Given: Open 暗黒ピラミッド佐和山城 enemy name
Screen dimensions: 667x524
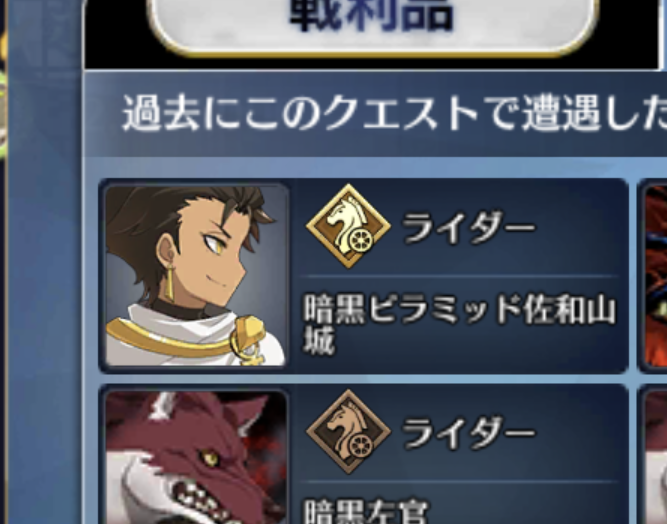Looking at the screenshot, I should [x=459, y=324].
